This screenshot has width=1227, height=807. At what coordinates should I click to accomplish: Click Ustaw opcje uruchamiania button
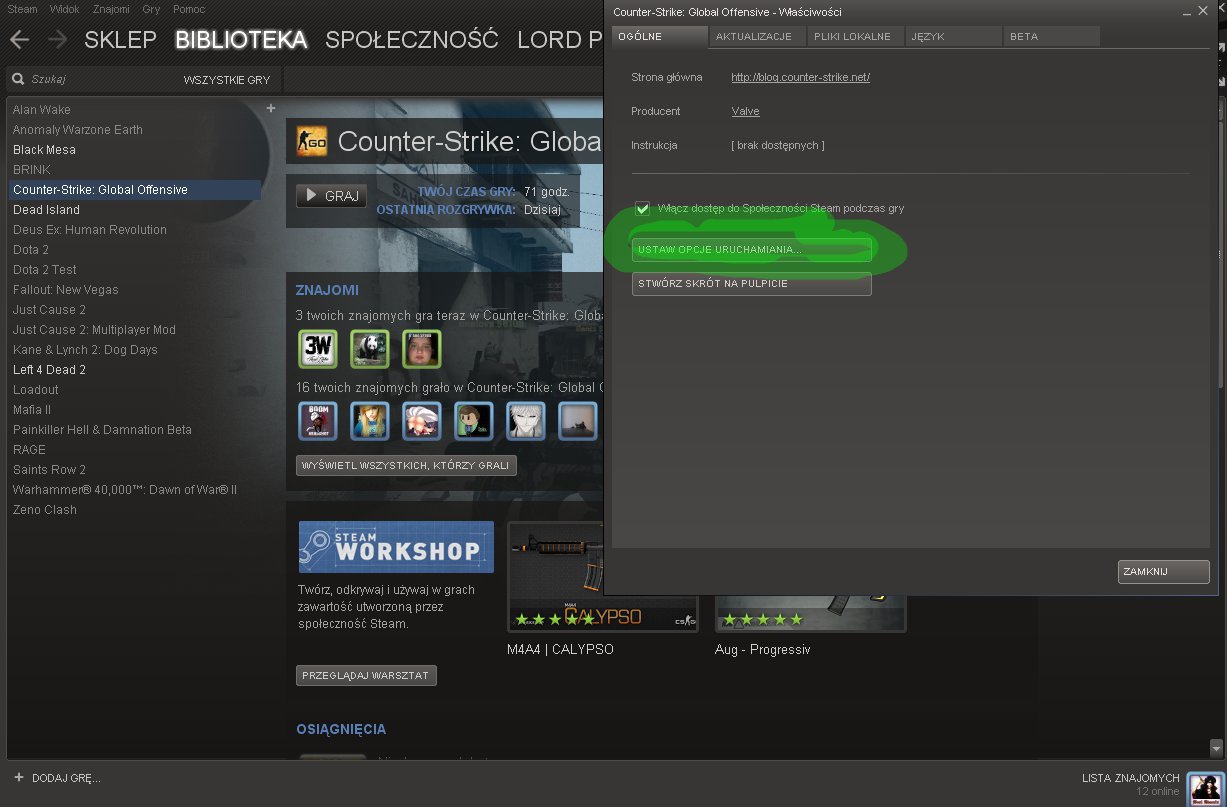(751, 249)
